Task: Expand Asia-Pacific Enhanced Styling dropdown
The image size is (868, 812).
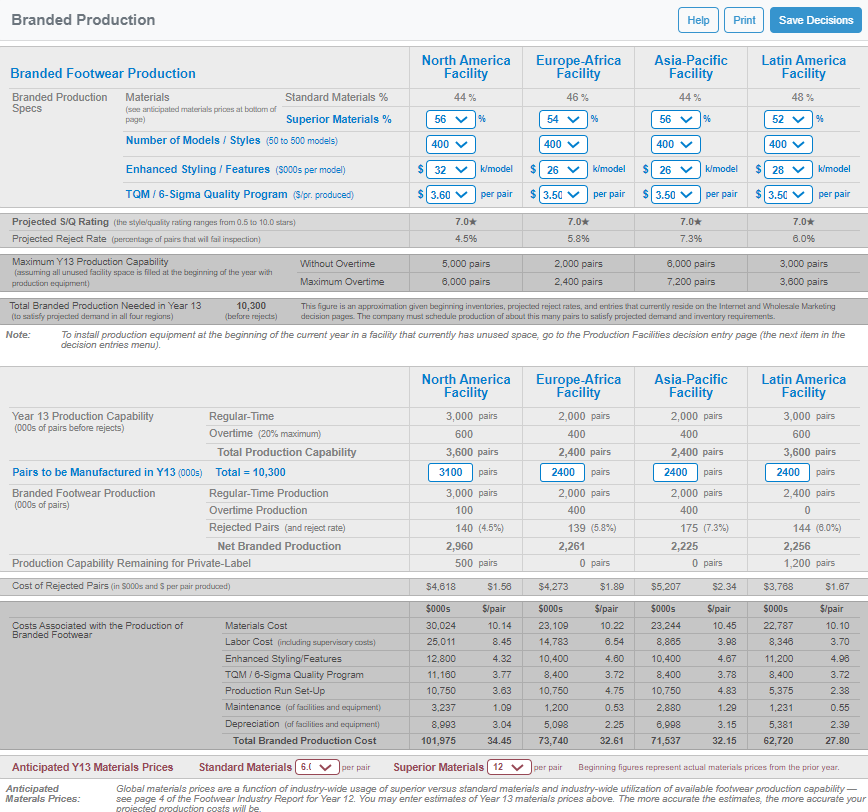Action: (676, 170)
